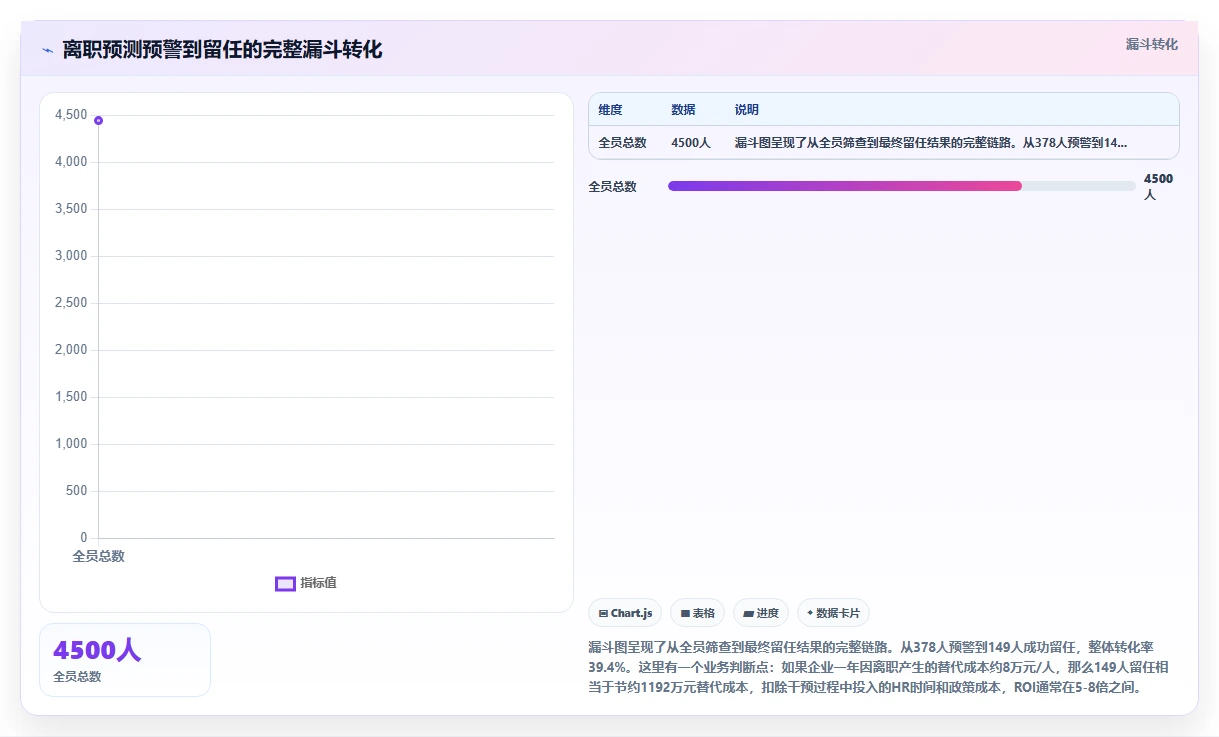Click the 1,000 y-axis tick label
Image resolution: width=1219 pixels, height=737 pixels.
(x=71, y=444)
